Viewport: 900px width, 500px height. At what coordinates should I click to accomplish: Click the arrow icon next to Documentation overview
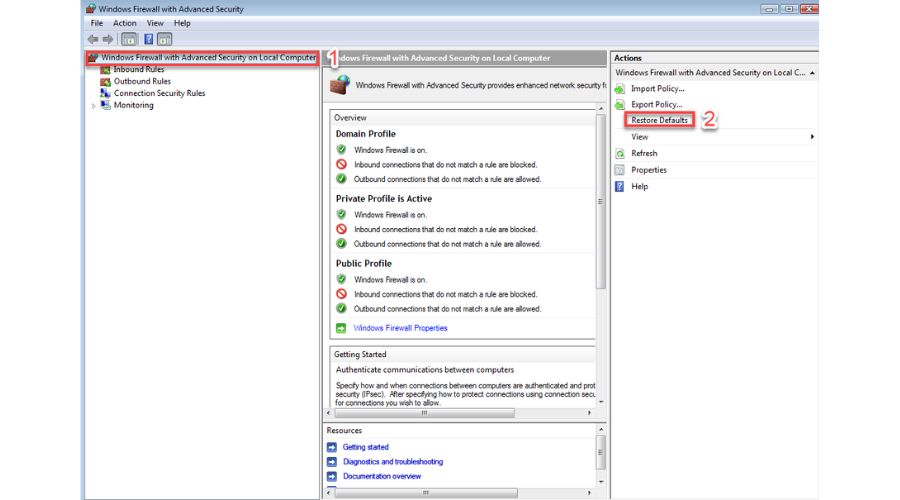click(x=332, y=476)
